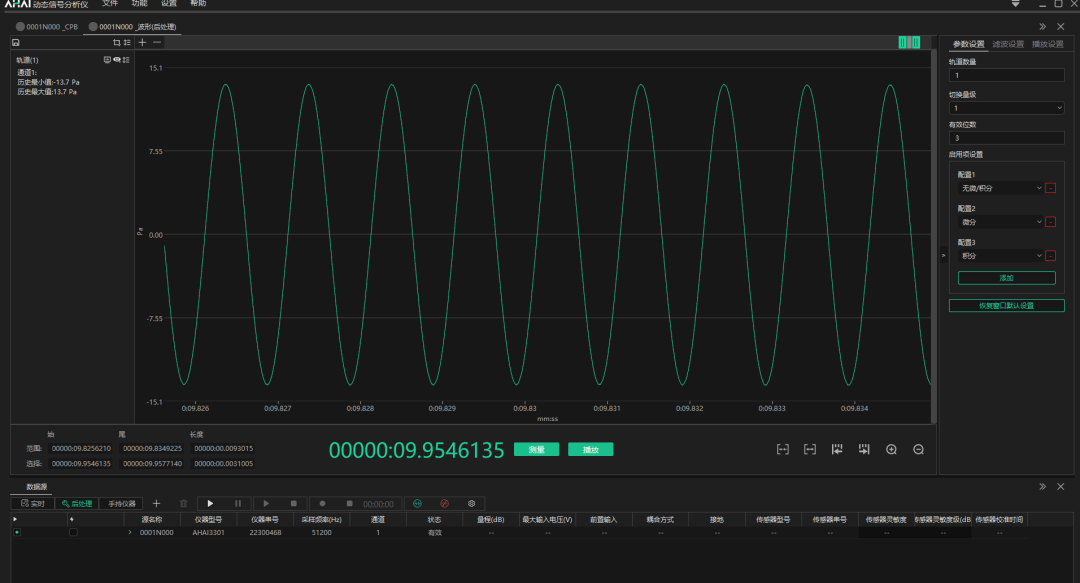Select the 0001N000_波形(后处理) tab
The width and height of the screenshot is (1080, 583).
coord(132,27)
